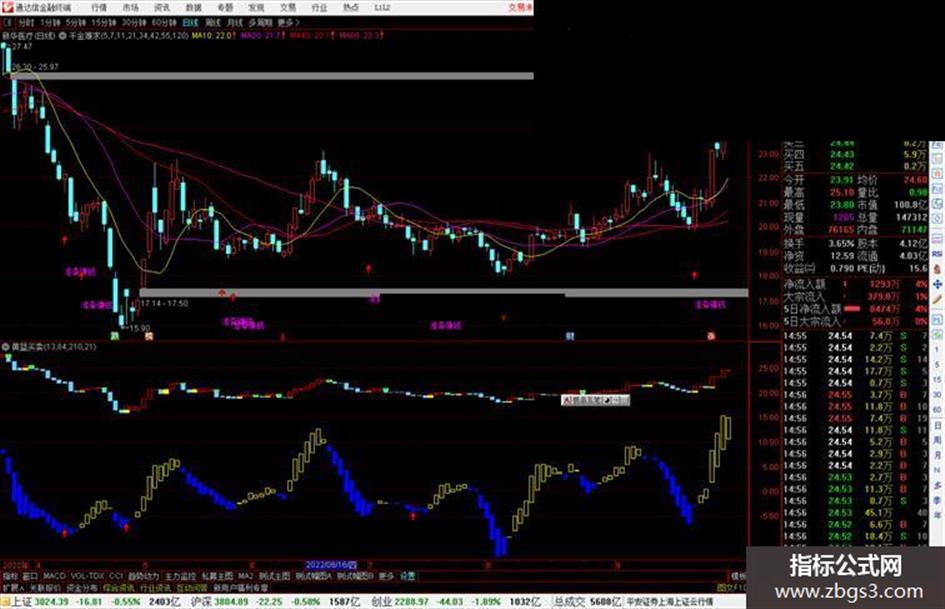Select the CCI indicator tab
Screen dimensions: 945x609
coord(116,576)
